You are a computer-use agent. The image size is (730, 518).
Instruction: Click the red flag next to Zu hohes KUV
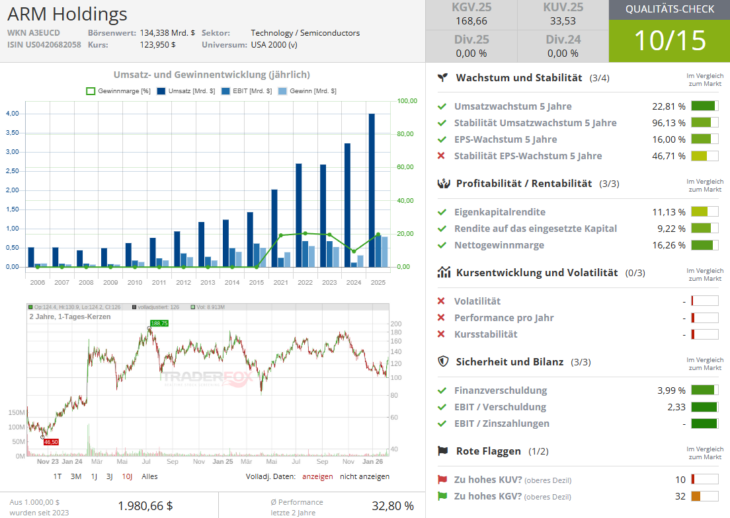point(442,479)
